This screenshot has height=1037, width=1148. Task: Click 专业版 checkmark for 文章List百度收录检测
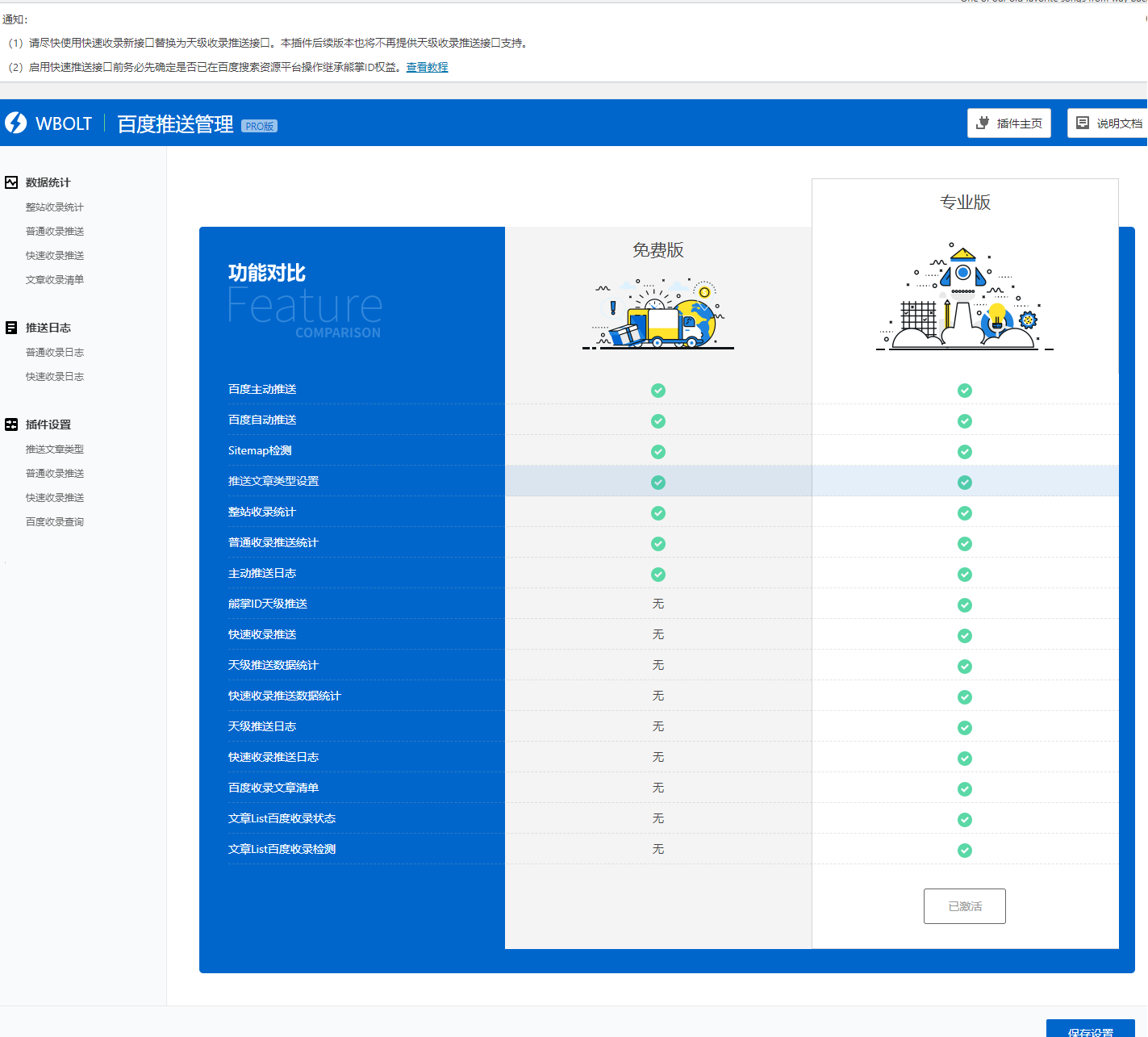pyautogui.click(x=965, y=851)
